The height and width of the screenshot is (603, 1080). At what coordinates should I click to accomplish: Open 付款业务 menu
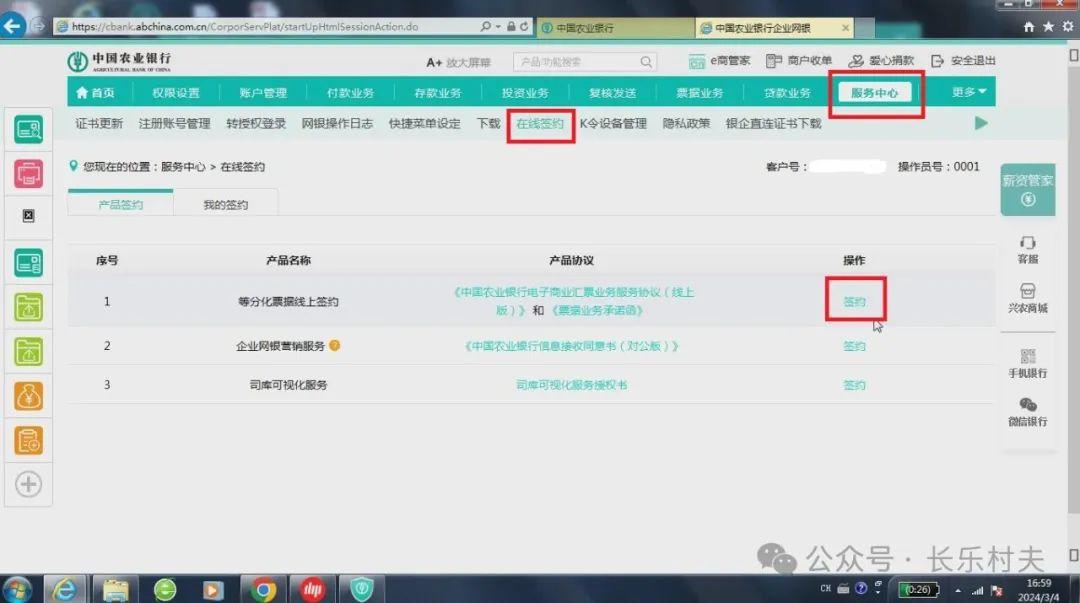[350, 92]
